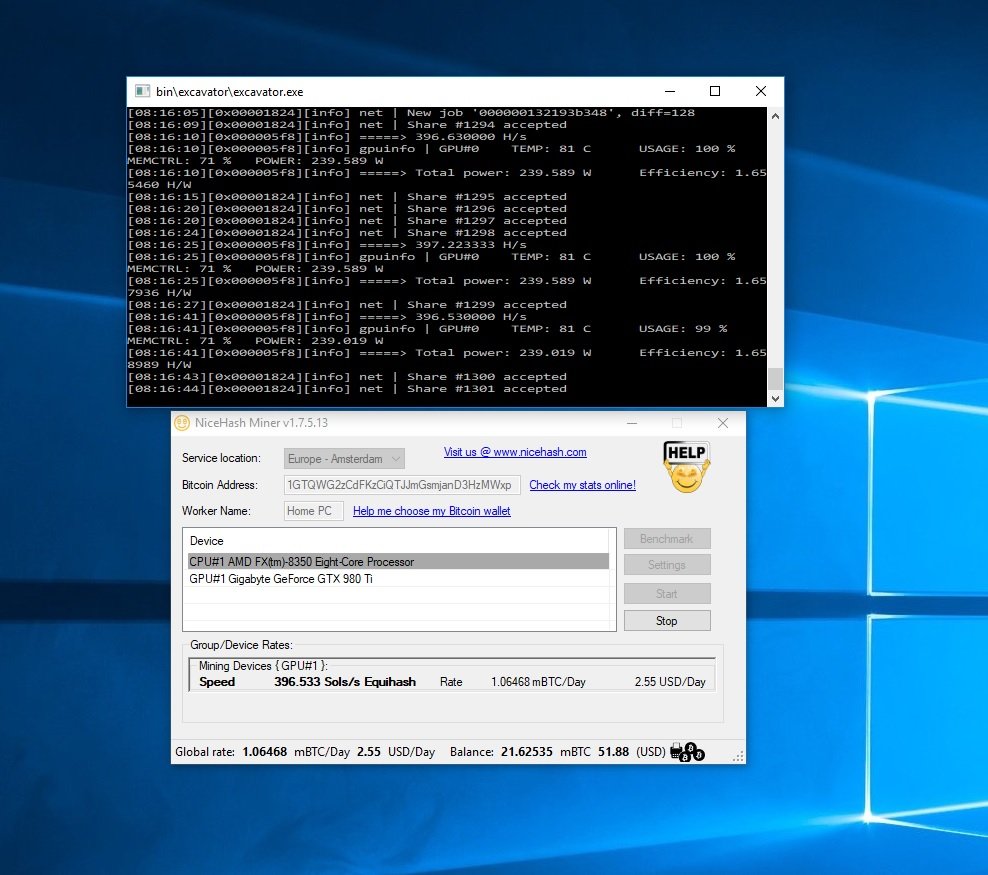Viewport: 988px width, 875px height.
Task: Open the Check my stats online! link
Action: point(582,485)
